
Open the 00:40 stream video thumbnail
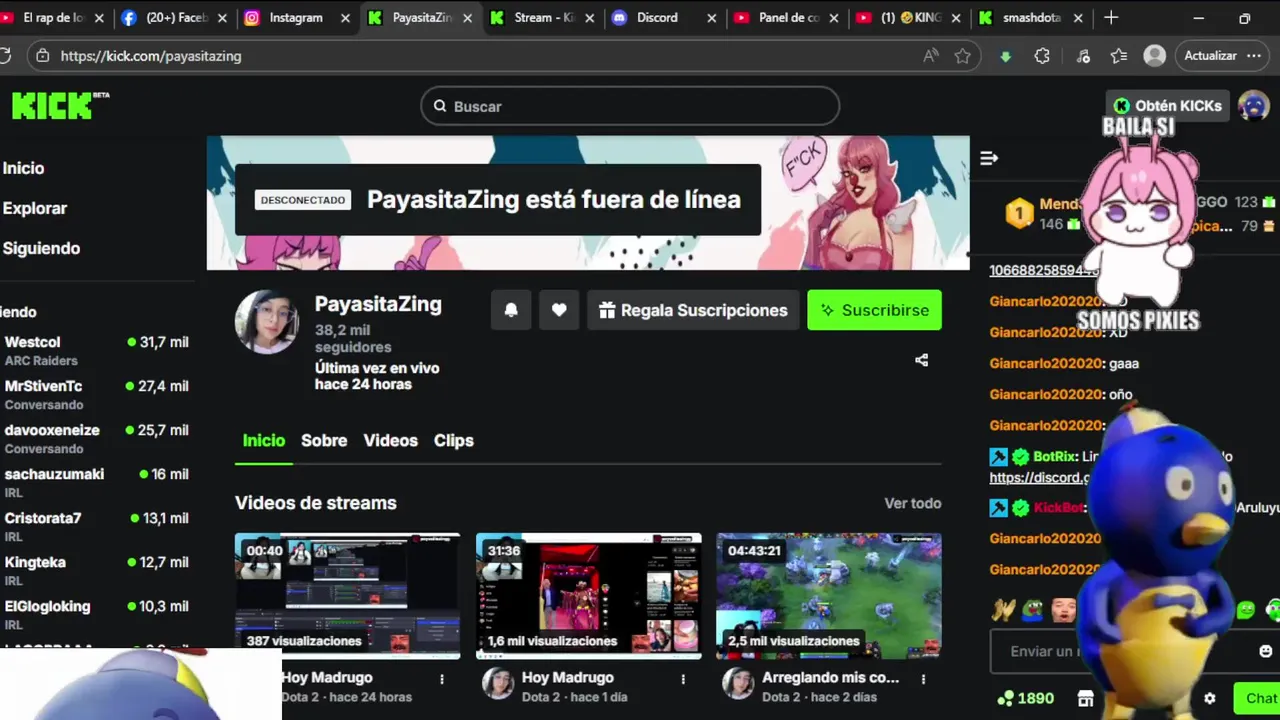pyautogui.click(x=347, y=596)
